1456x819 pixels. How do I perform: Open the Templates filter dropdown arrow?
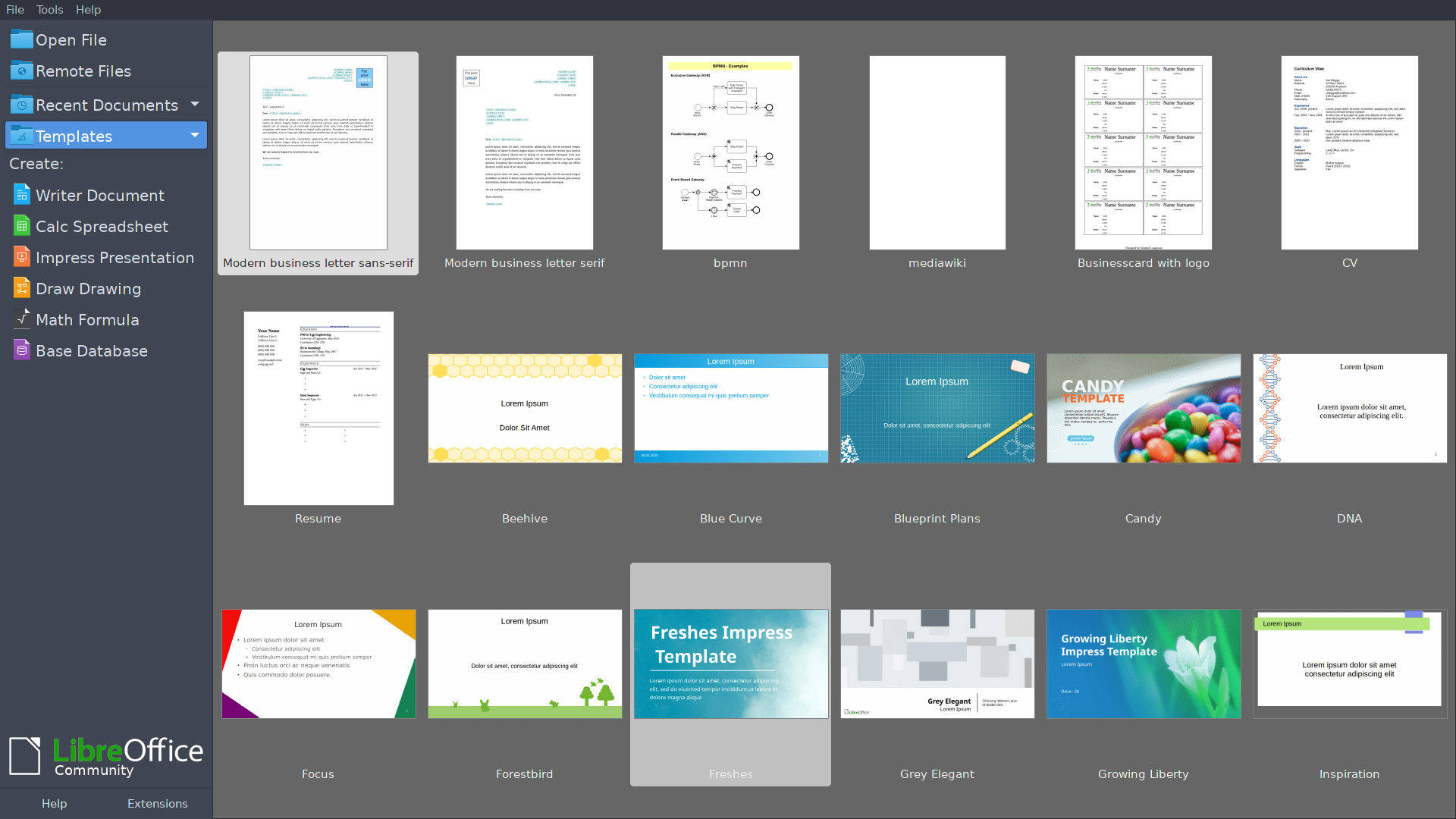coord(195,135)
